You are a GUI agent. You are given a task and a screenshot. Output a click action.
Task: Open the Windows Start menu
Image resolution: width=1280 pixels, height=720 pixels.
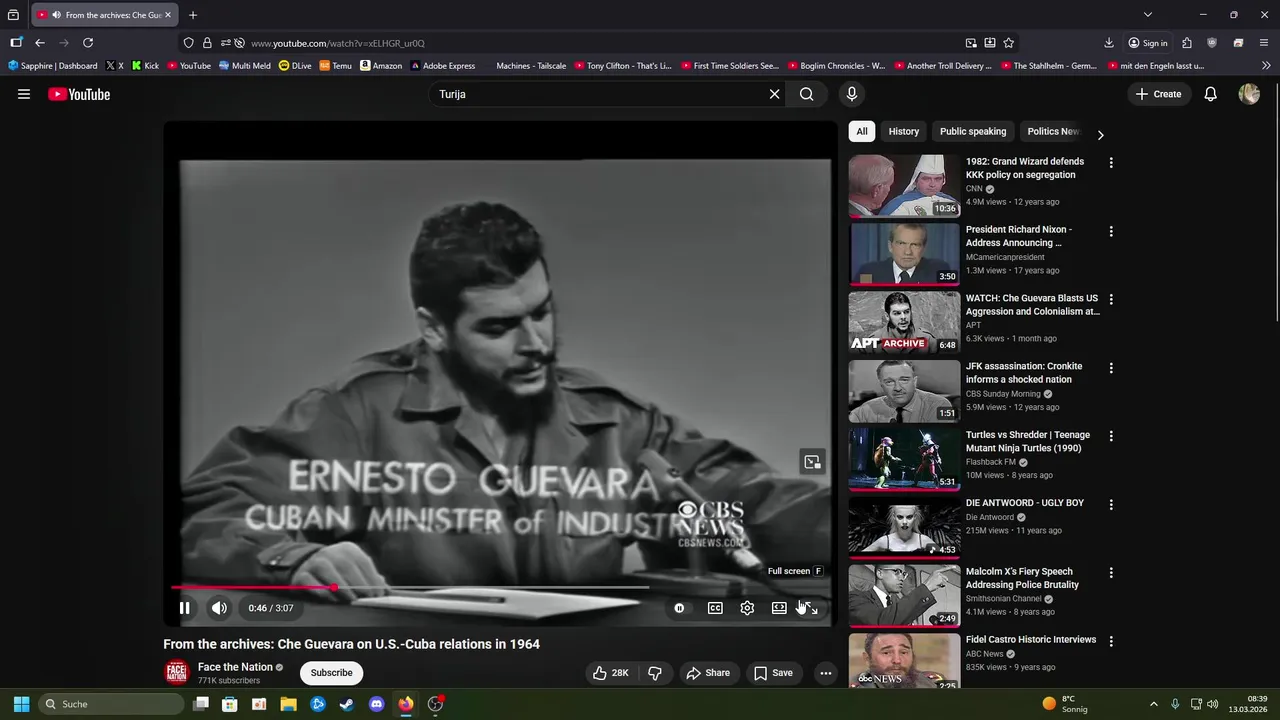(x=21, y=704)
